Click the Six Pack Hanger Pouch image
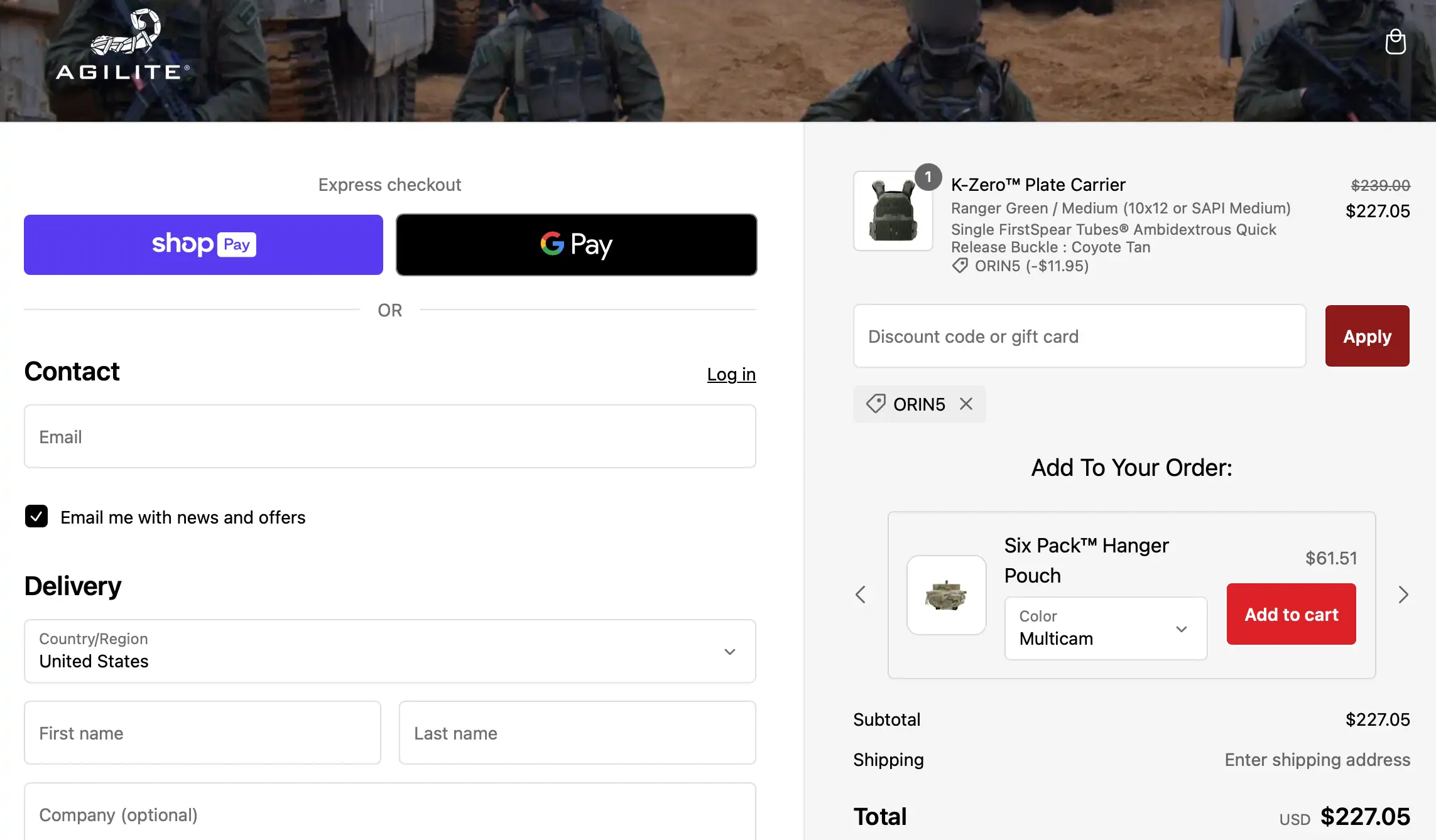The image size is (1436, 840). tap(946, 595)
